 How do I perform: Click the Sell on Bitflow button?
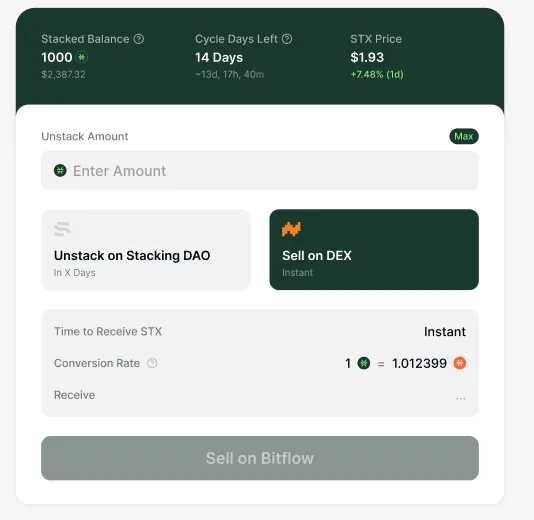click(260, 458)
